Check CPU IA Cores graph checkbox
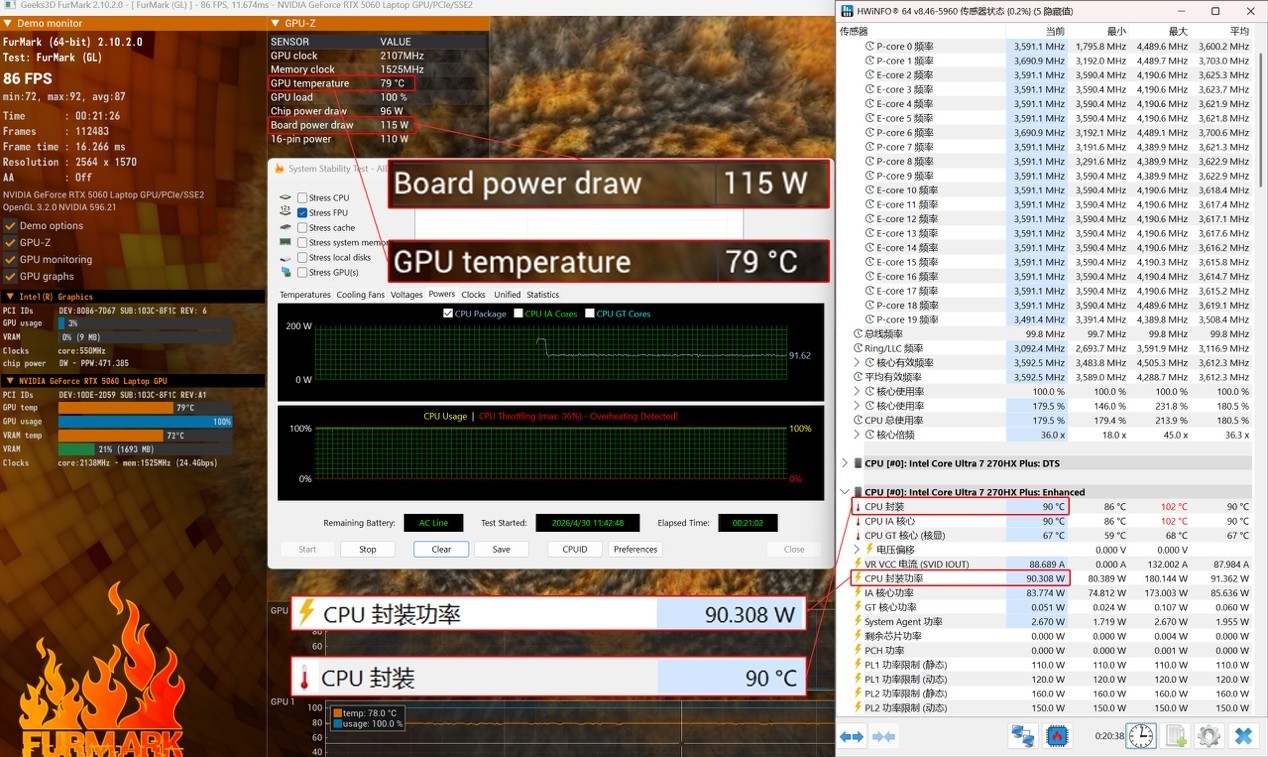 pos(518,313)
